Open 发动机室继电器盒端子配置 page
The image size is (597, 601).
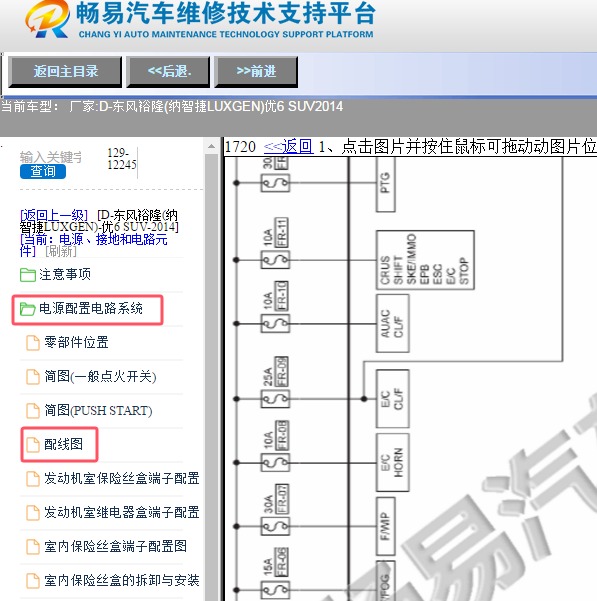pos(121,512)
